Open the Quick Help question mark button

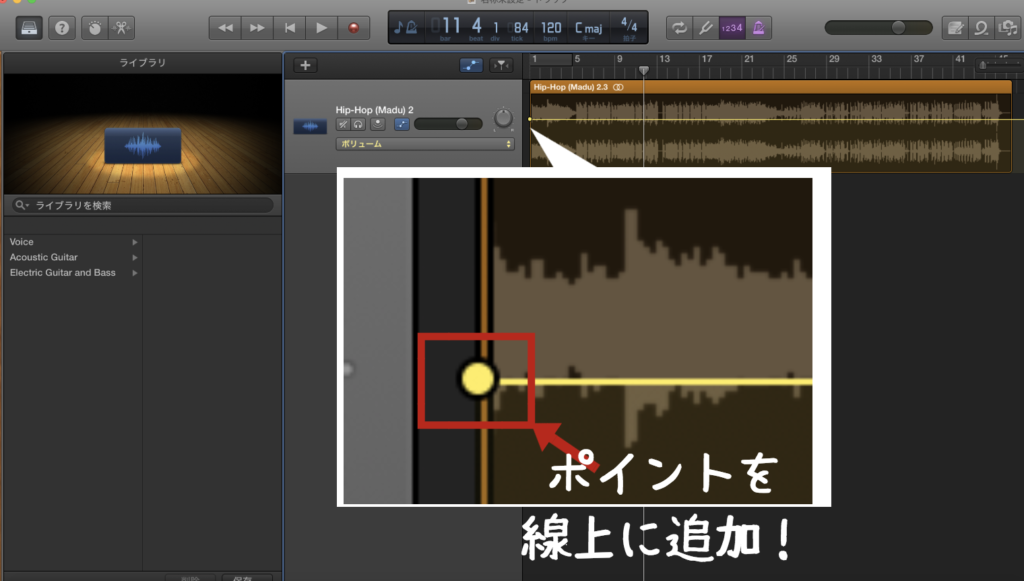click(62, 28)
